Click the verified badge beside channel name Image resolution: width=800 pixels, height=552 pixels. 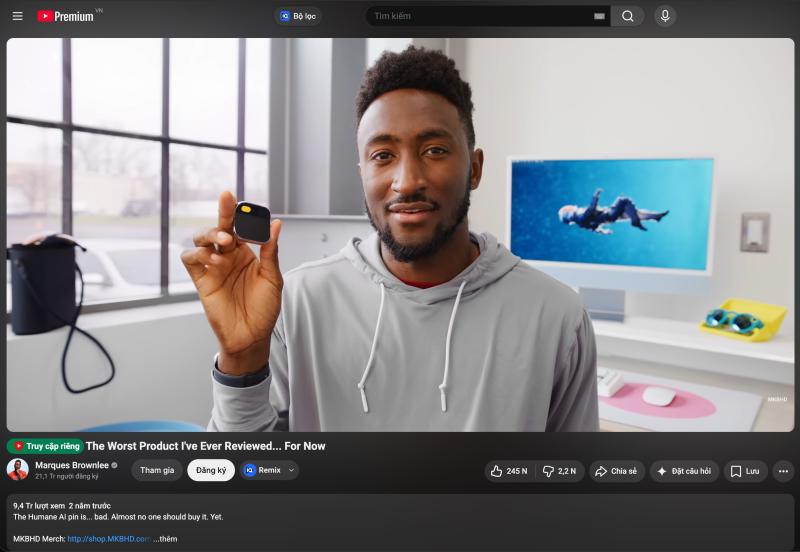tap(114, 465)
